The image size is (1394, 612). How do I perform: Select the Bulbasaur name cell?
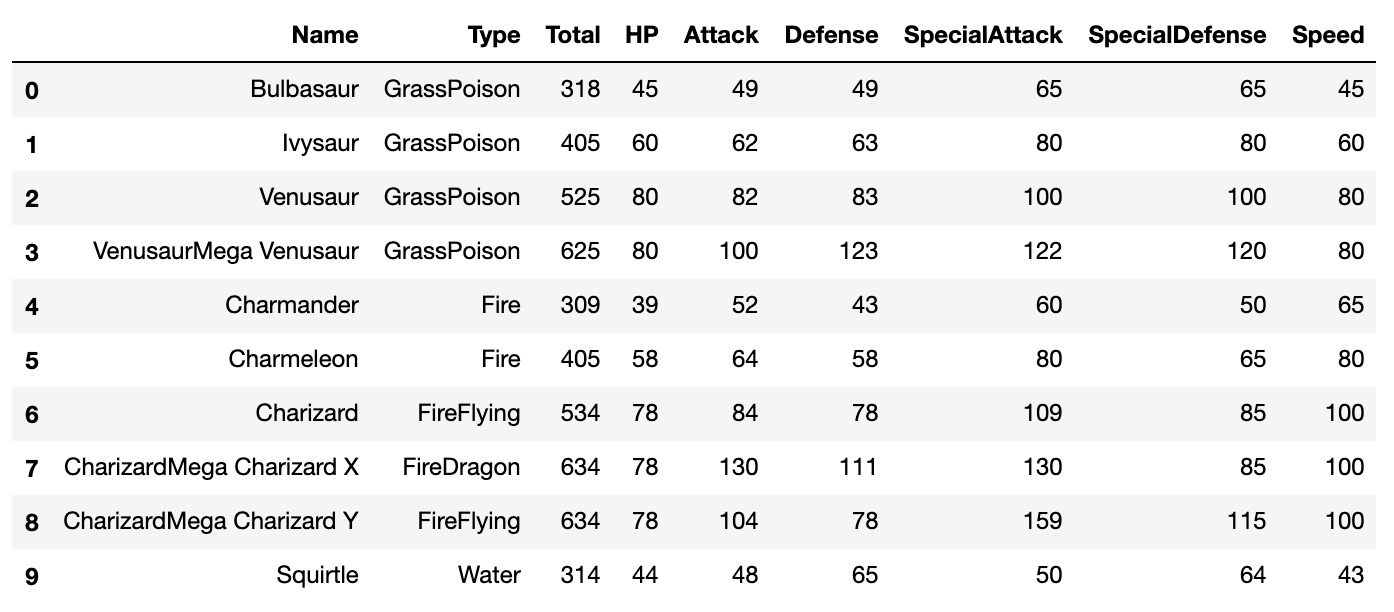coord(305,89)
